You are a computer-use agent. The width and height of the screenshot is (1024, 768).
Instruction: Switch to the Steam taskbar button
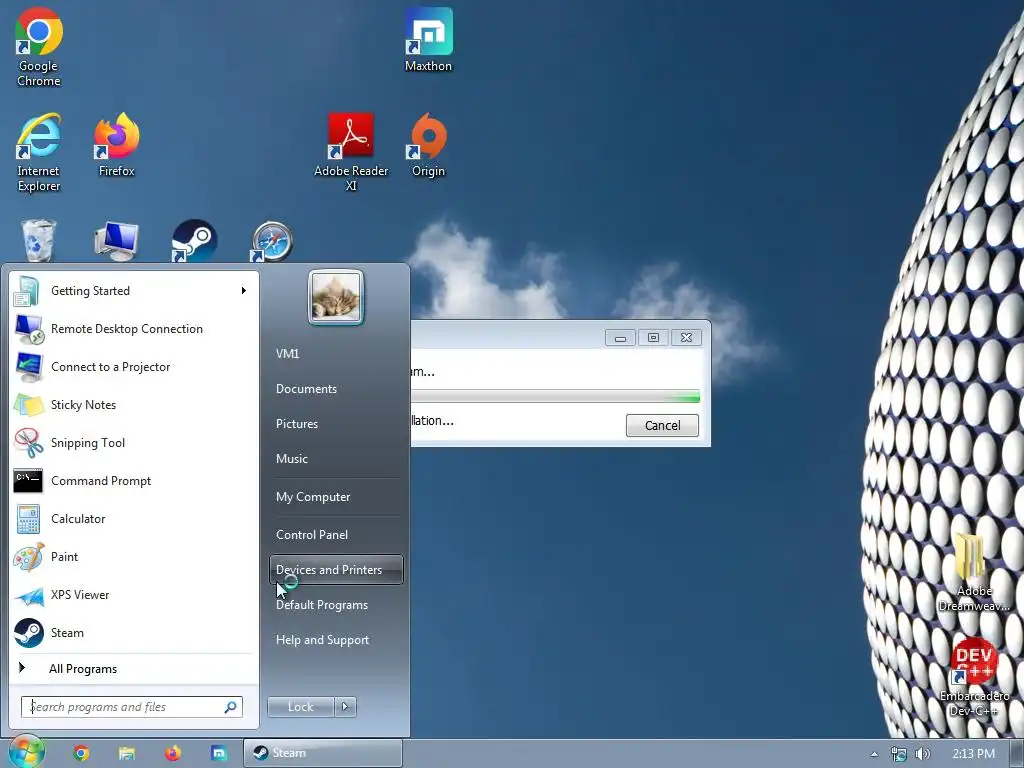(x=323, y=753)
